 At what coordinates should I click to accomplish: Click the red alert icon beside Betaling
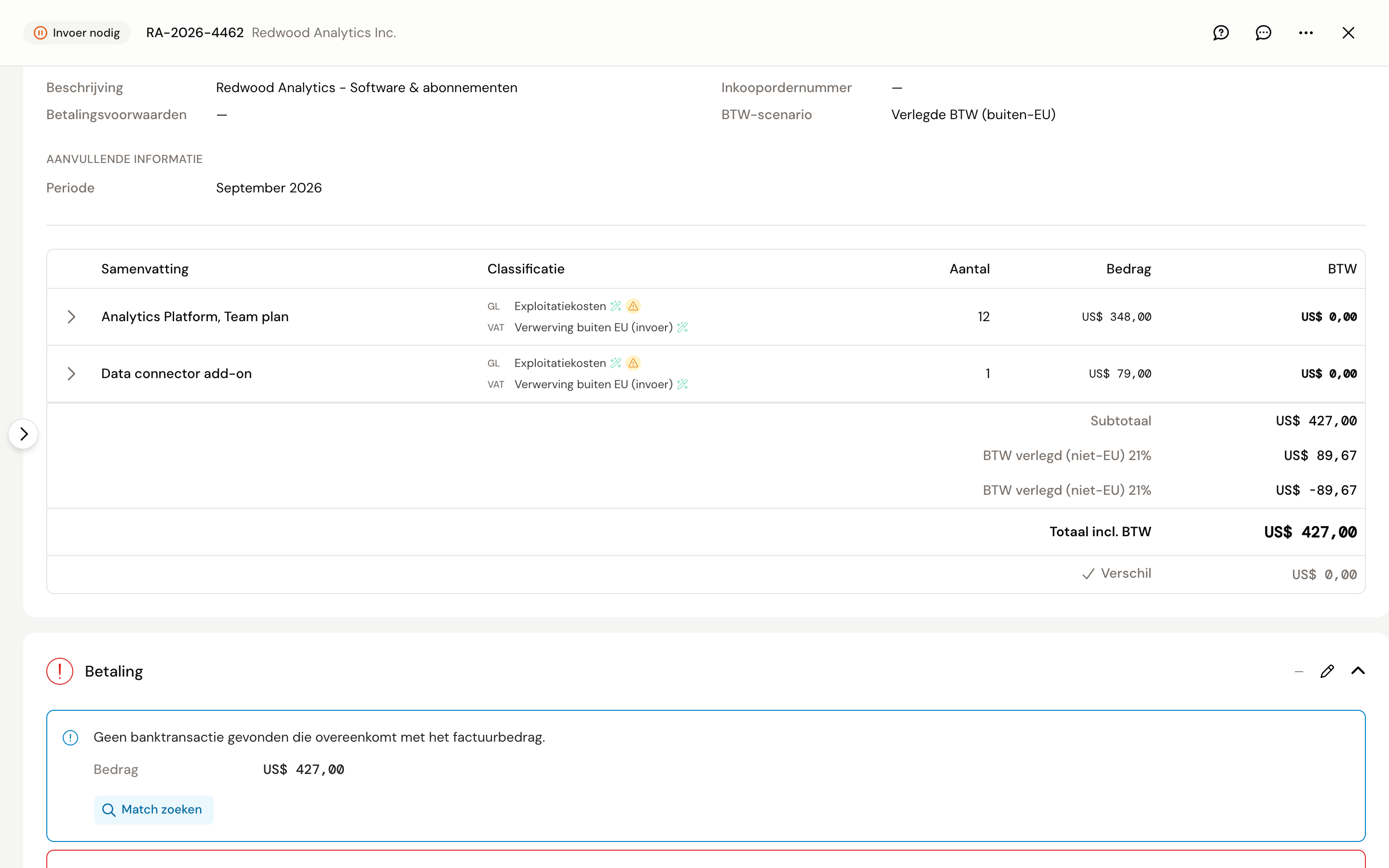pos(60,671)
